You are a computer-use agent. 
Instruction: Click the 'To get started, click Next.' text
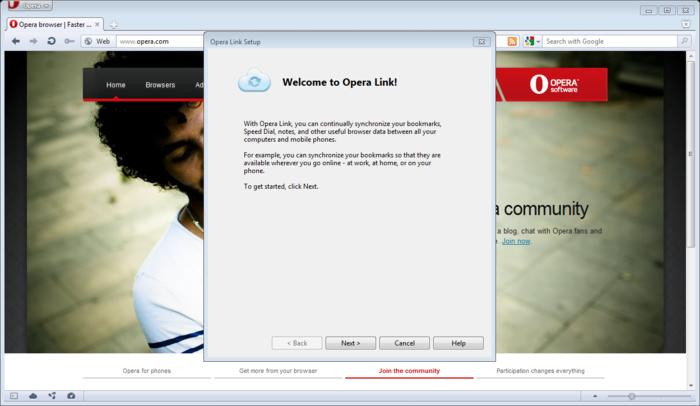point(281,186)
